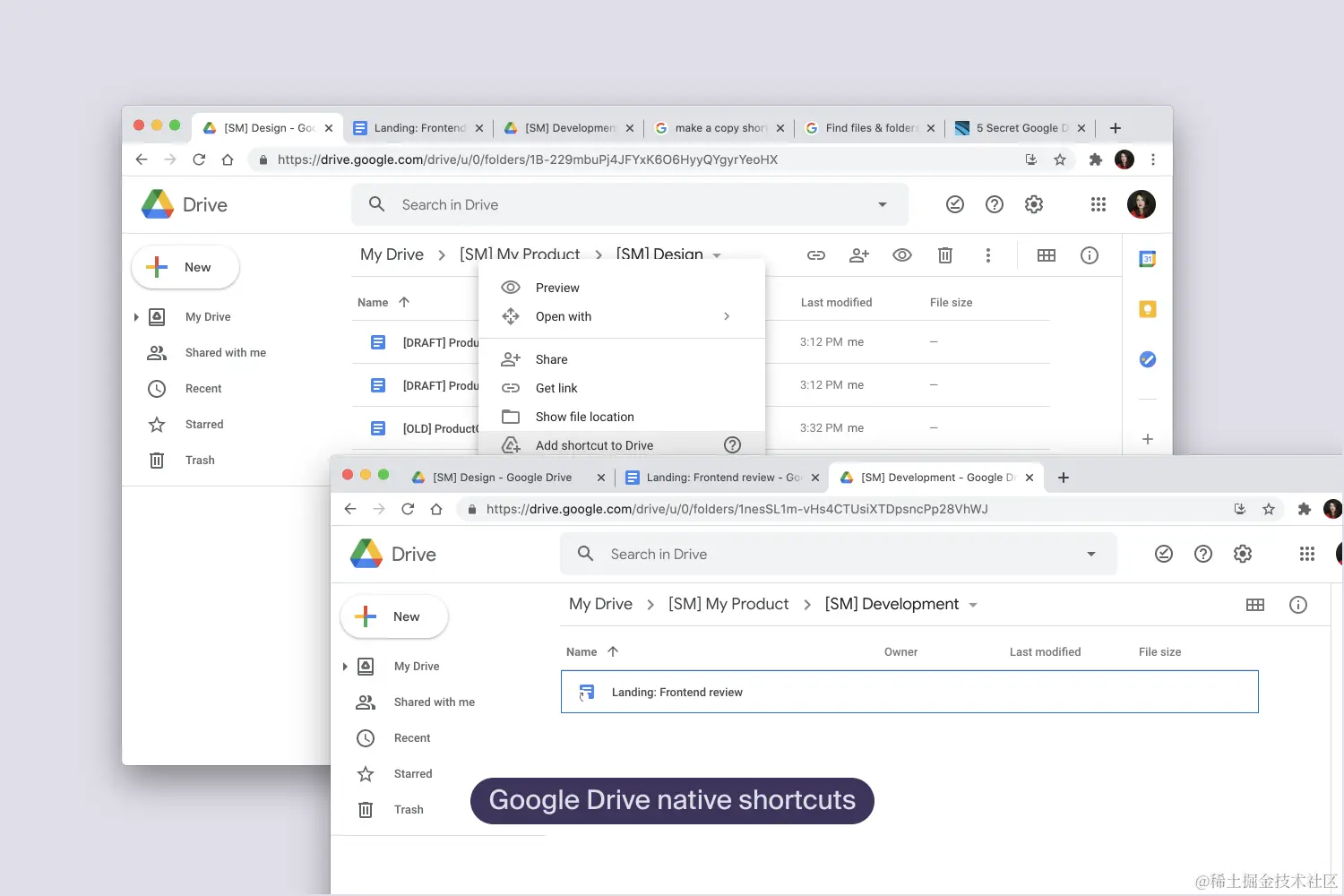Image resolution: width=1344 pixels, height=896 pixels.
Task: Open the Google apps grid in the back window
Action: point(1098,204)
